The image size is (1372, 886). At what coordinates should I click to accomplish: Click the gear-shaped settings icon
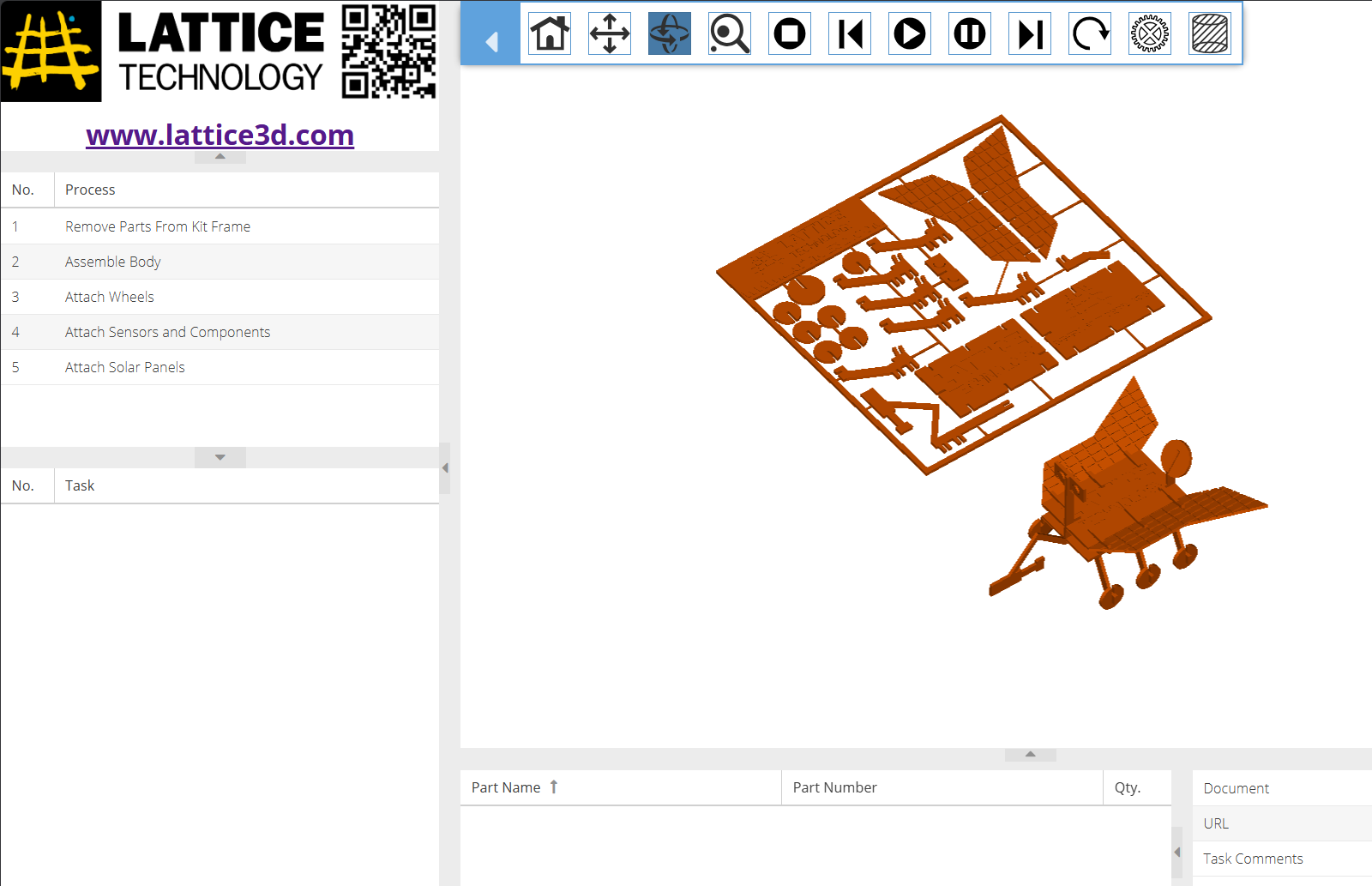click(1150, 34)
